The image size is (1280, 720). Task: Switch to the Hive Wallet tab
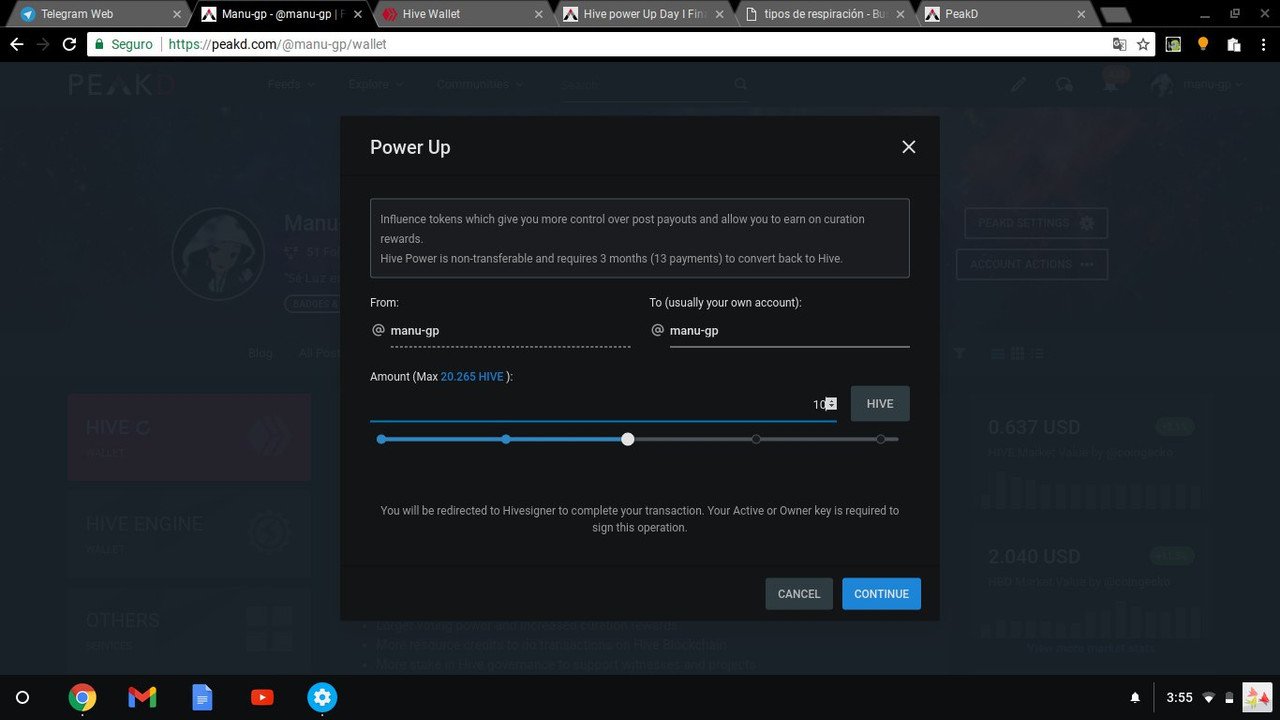coord(461,15)
